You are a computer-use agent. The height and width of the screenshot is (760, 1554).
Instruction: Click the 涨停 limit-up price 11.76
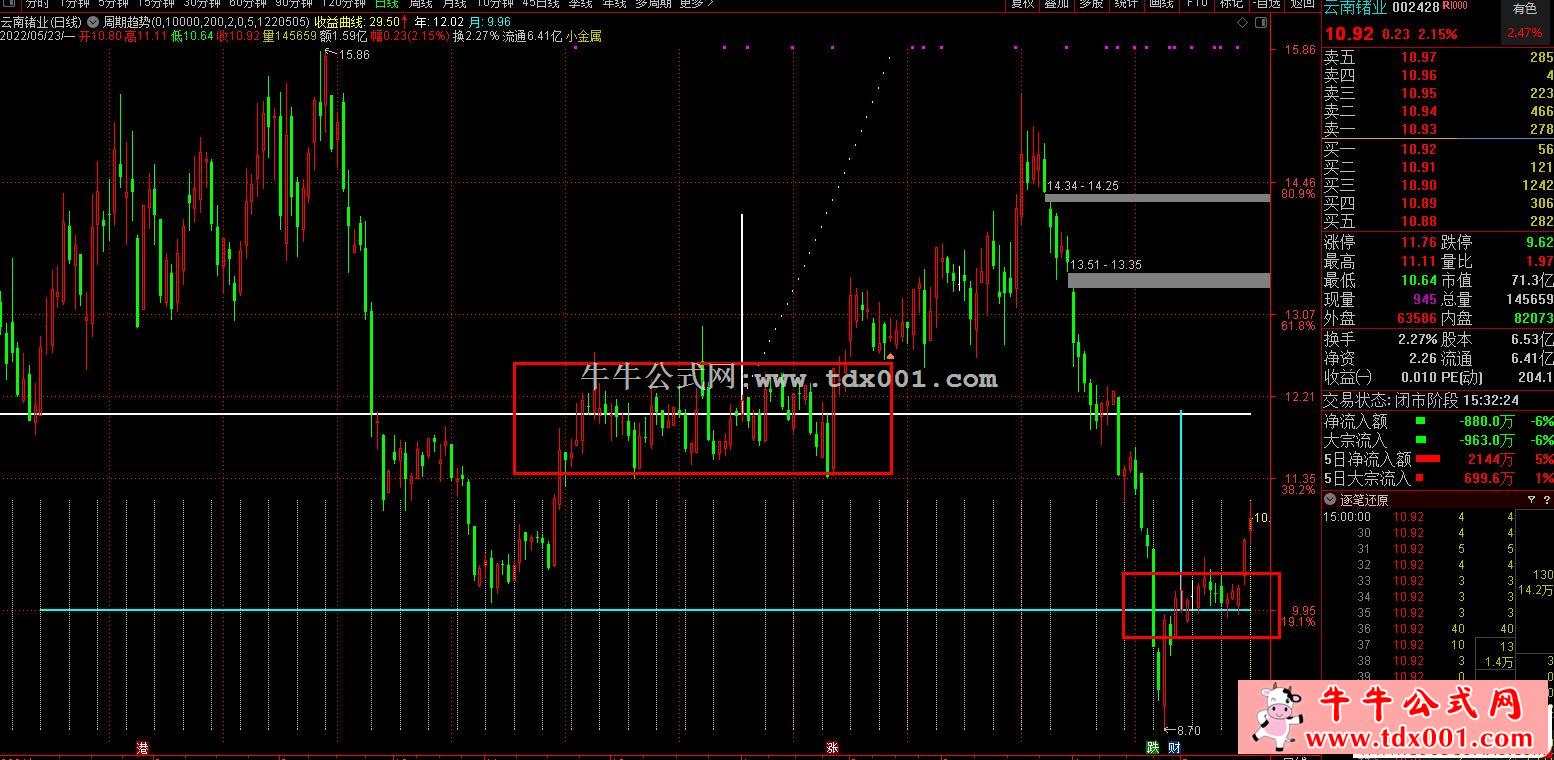pos(1418,242)
